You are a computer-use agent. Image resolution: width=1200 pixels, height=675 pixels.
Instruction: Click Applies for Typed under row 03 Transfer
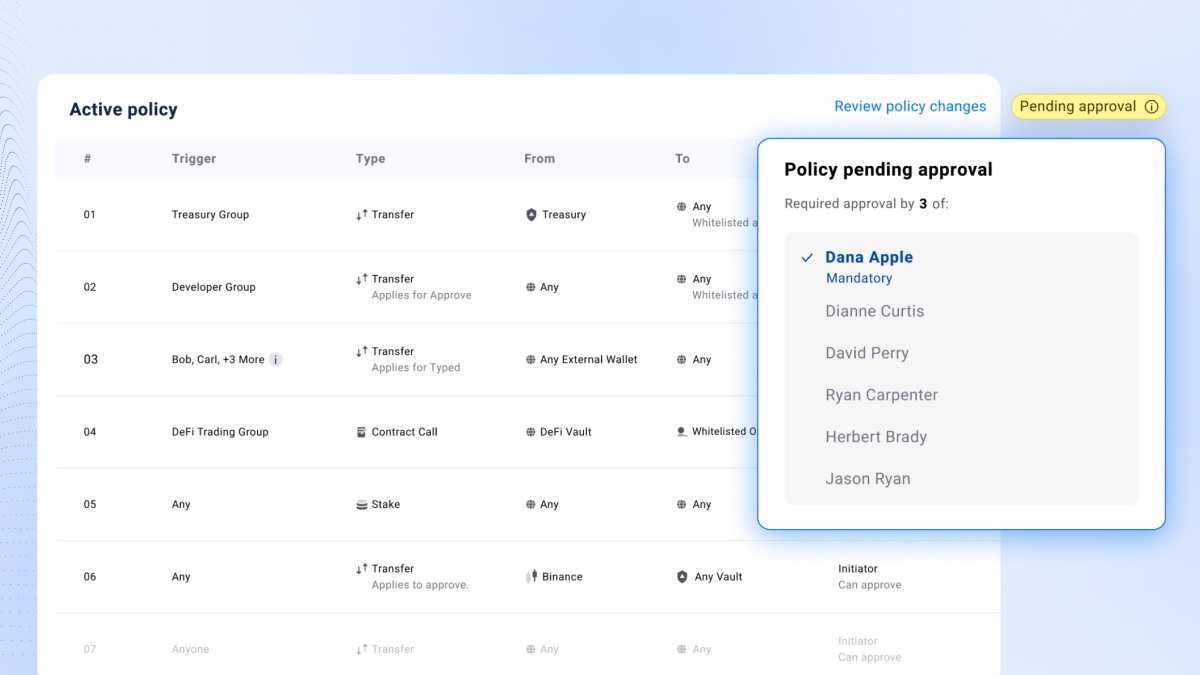416,367
